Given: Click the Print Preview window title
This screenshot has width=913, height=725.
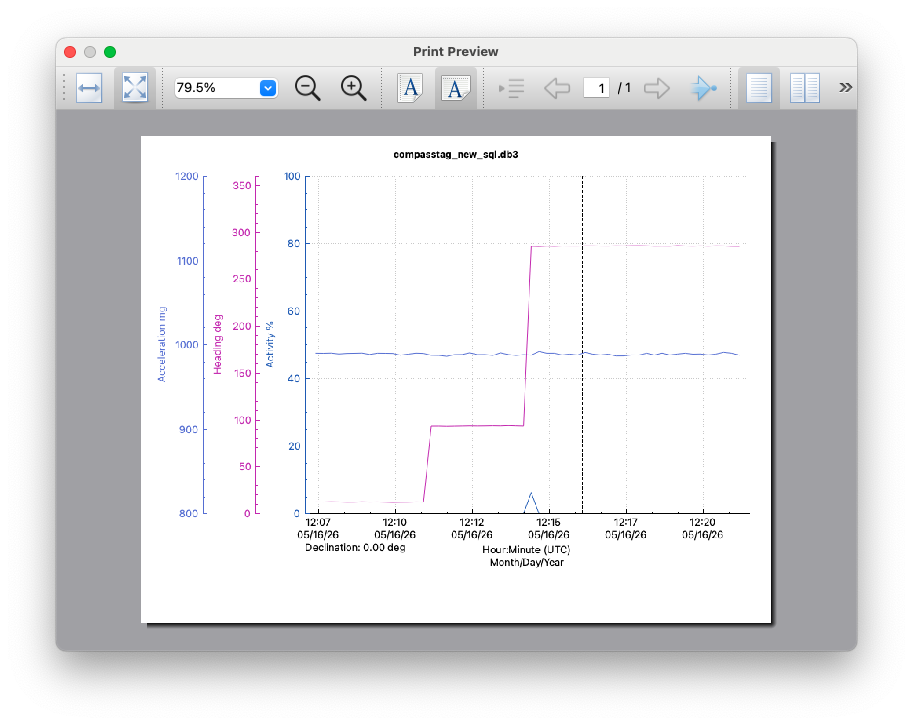Looking at the screenshot, I should coord(455,51).
